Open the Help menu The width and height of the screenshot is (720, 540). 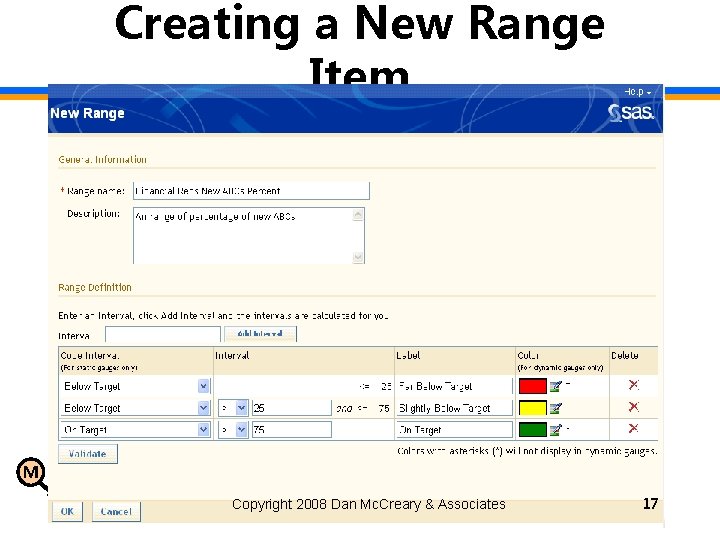click(x=637, y=92)
